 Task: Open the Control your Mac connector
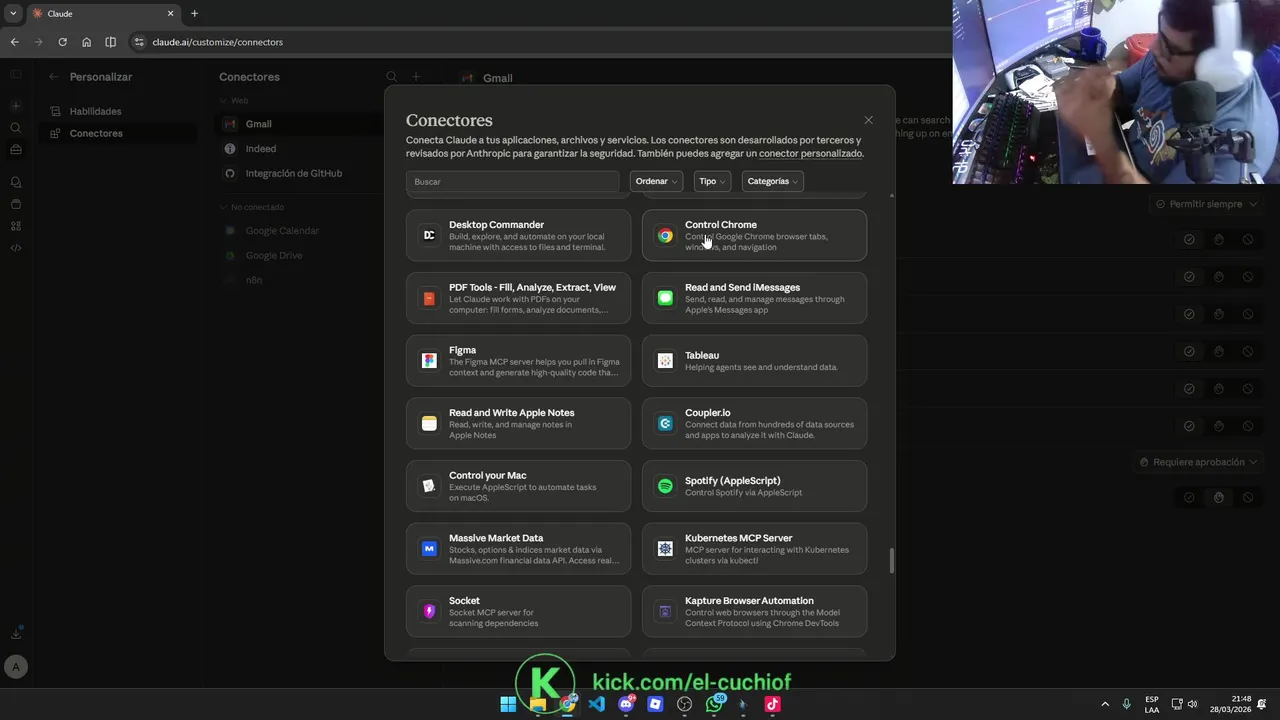click(518, 486)
